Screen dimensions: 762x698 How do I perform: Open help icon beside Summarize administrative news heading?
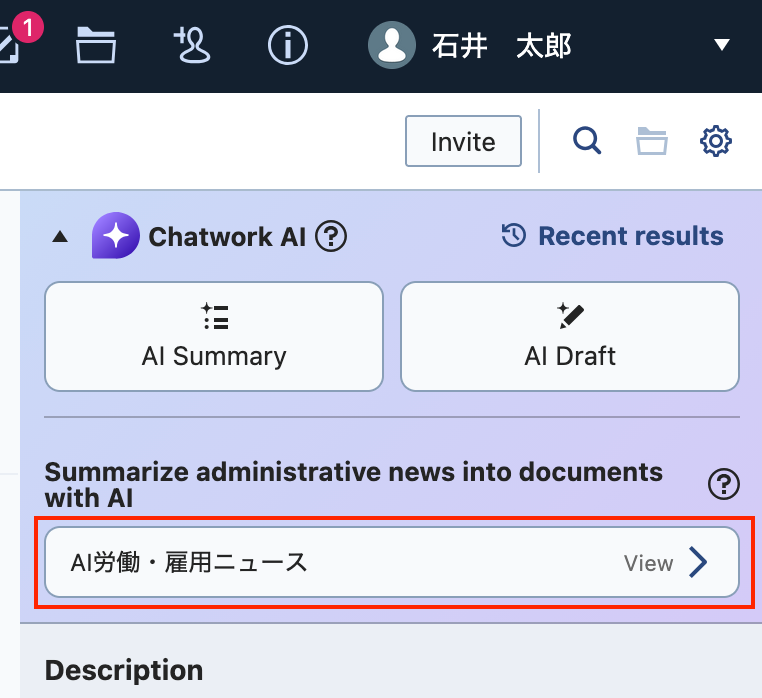click(724, 484)
